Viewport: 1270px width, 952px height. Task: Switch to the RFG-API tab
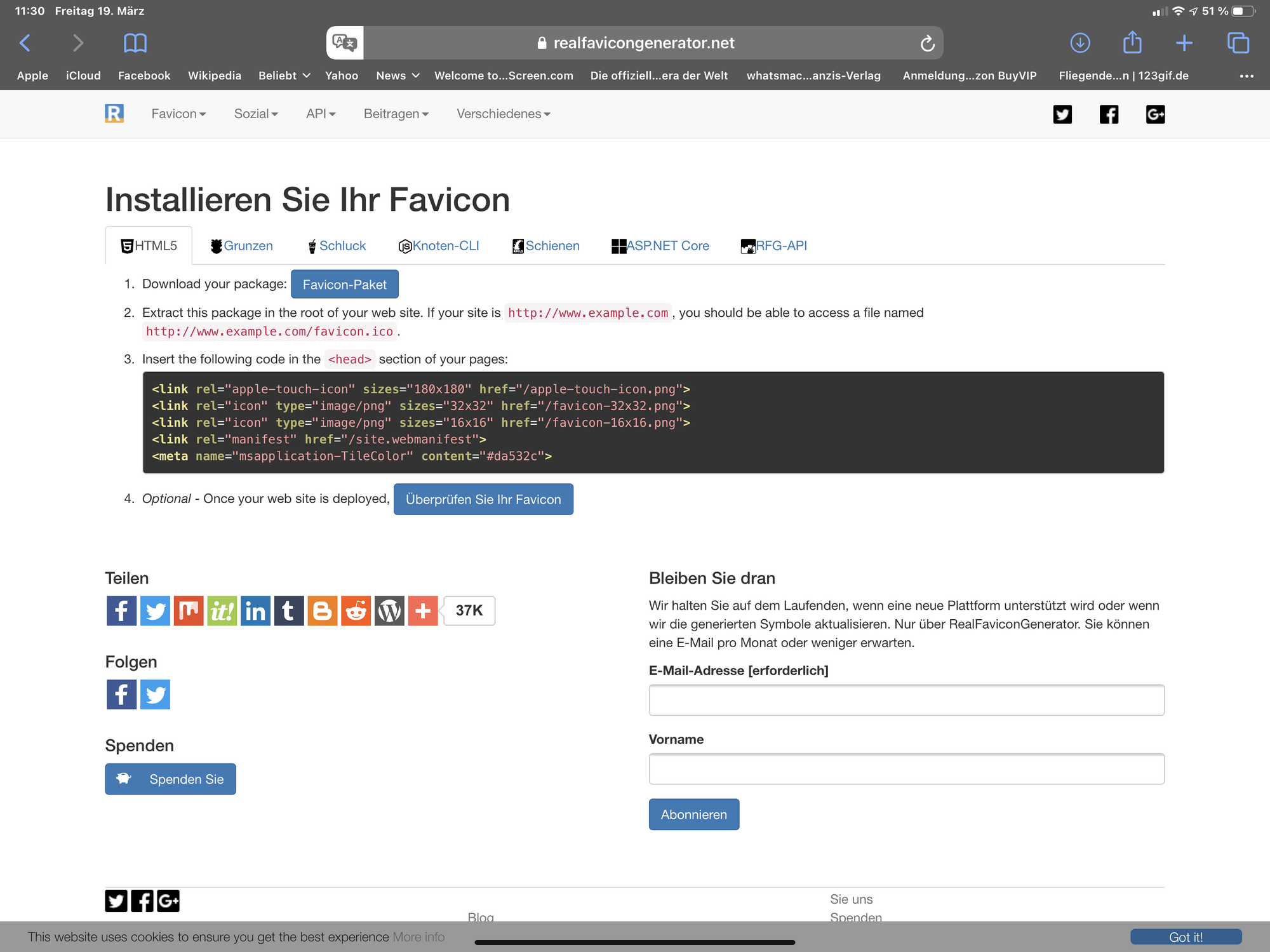774,246
